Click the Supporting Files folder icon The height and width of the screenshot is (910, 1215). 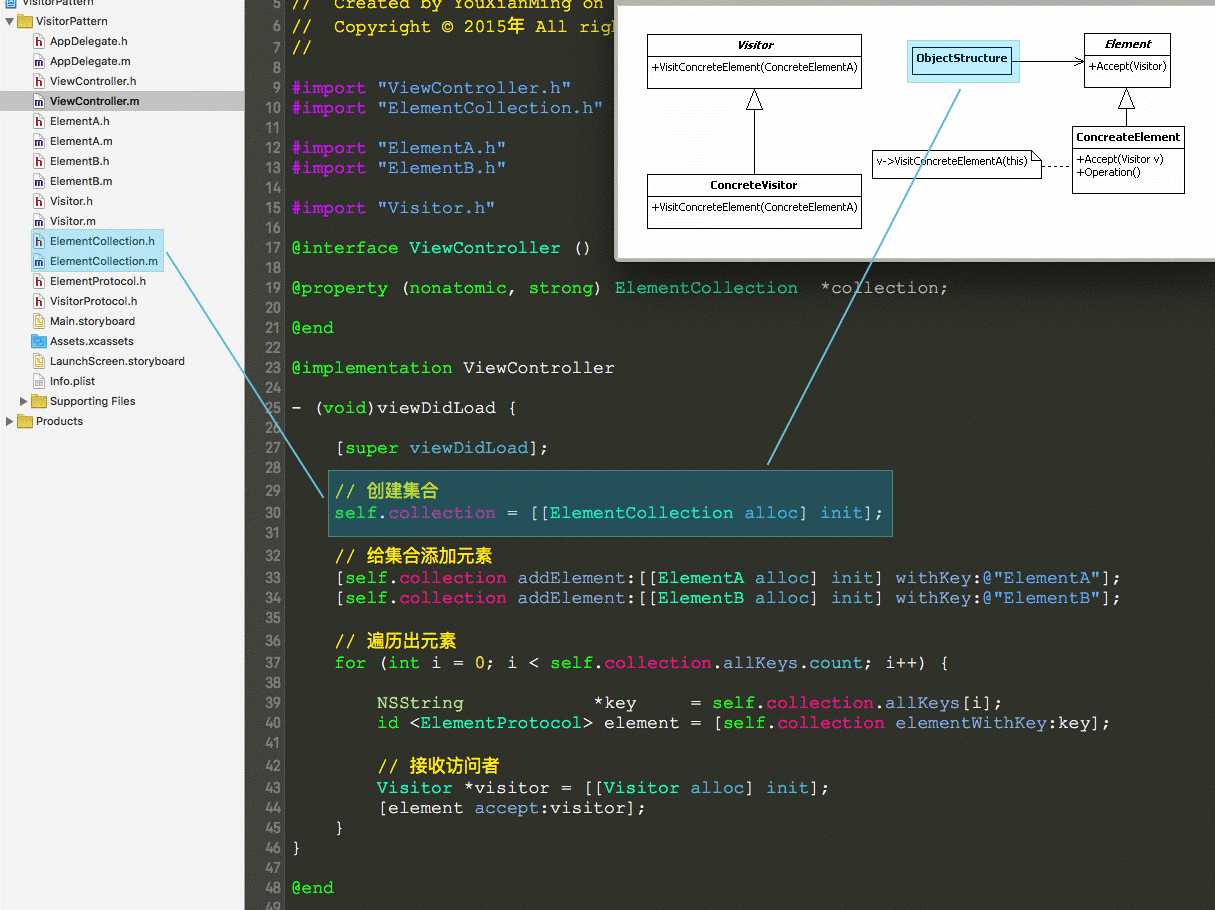[39, 401]
